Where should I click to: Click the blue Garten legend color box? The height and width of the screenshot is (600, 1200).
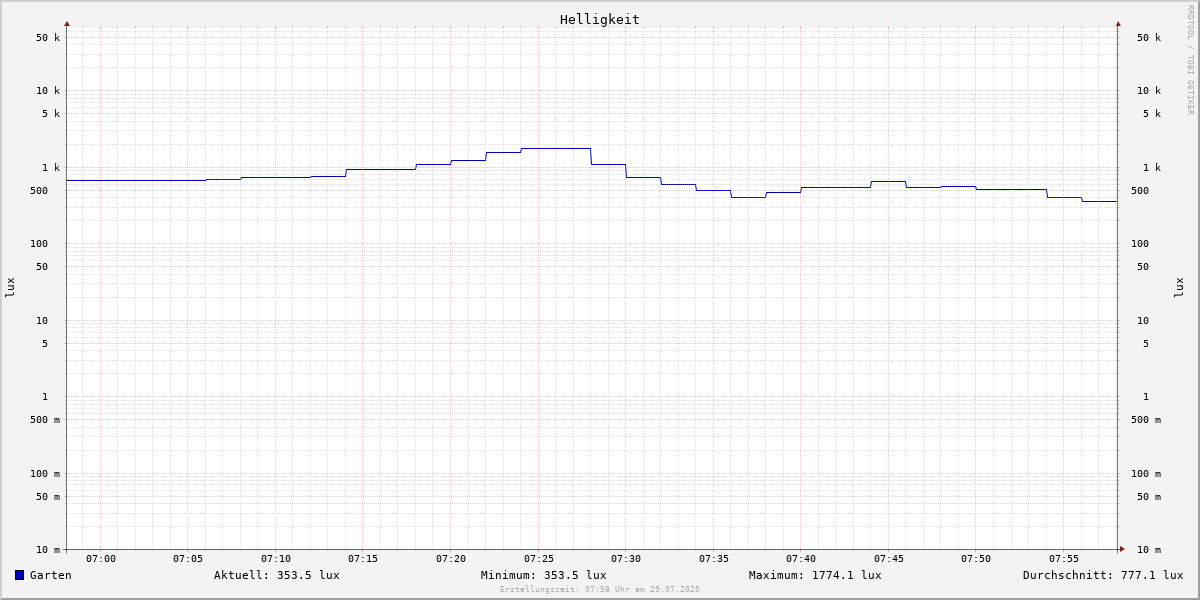click(x=19, y=575)
